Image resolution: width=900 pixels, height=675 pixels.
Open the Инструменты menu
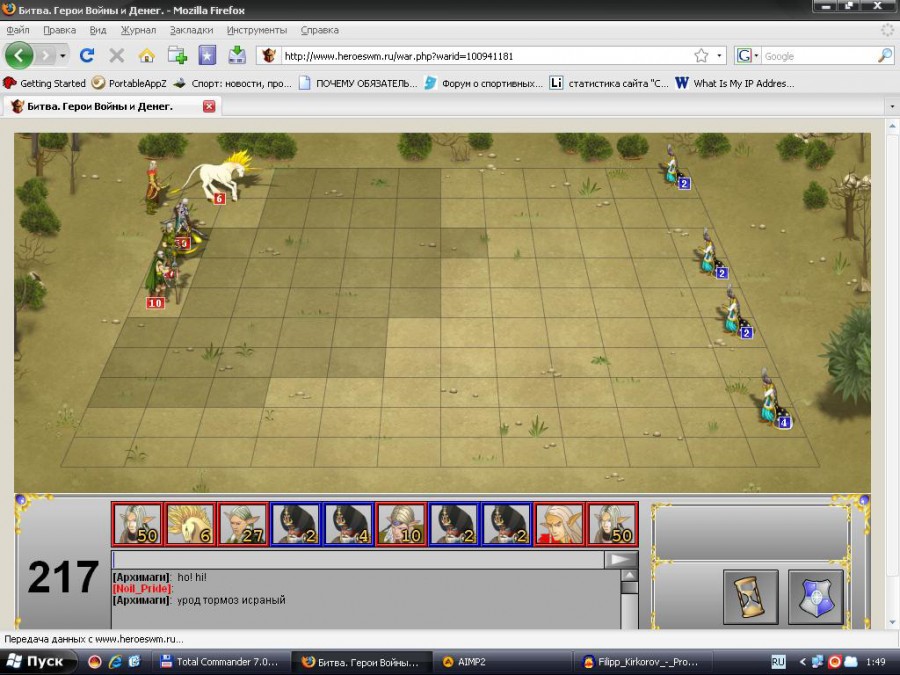tap(257, 30)
